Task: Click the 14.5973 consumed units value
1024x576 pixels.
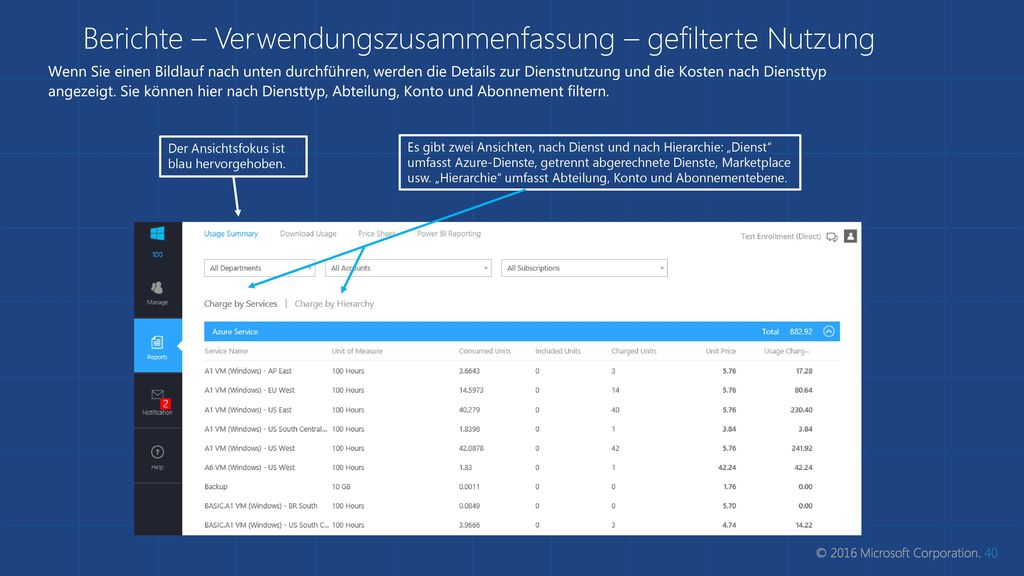Action: (x=471, y=391)
